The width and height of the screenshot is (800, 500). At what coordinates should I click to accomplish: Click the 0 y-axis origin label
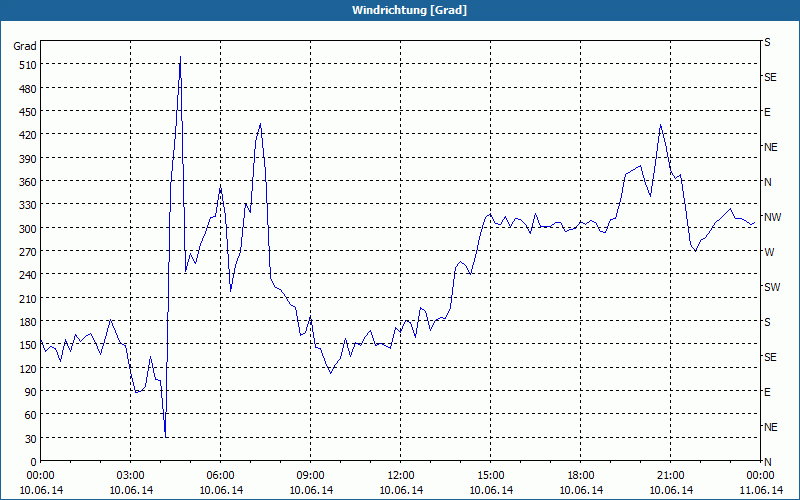click(34, 462)
